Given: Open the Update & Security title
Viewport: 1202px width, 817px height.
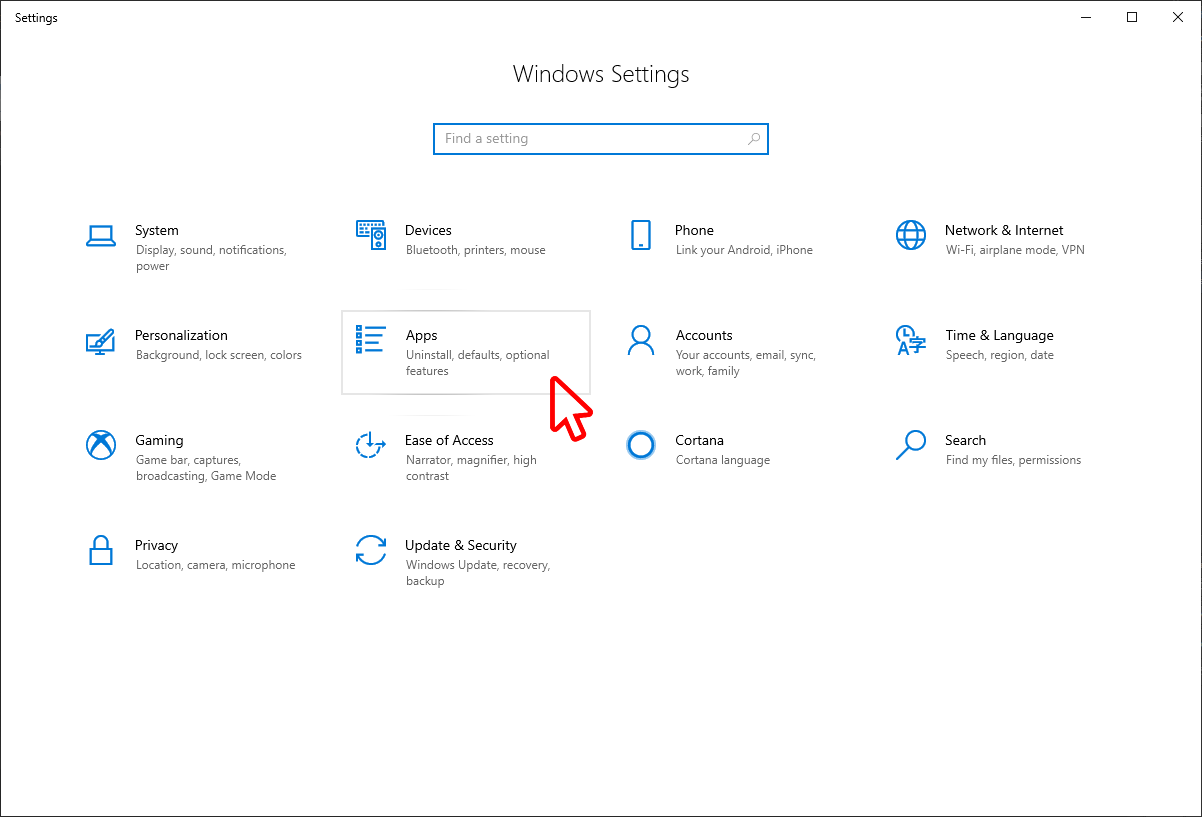Looking at the screenshot, I should (x=461, y=545).
